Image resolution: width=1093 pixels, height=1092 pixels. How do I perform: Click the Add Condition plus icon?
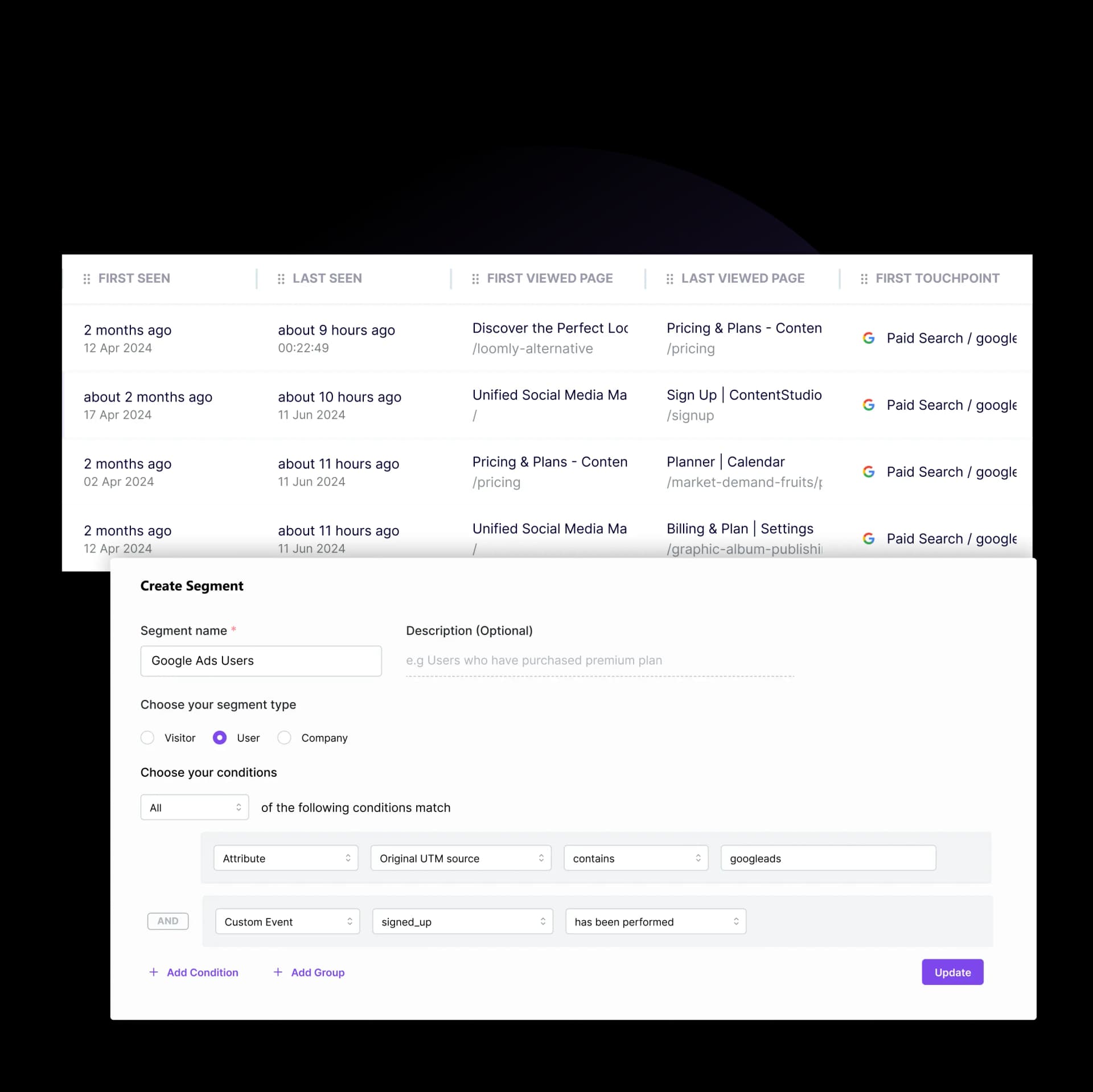click(x=154, y=972)
